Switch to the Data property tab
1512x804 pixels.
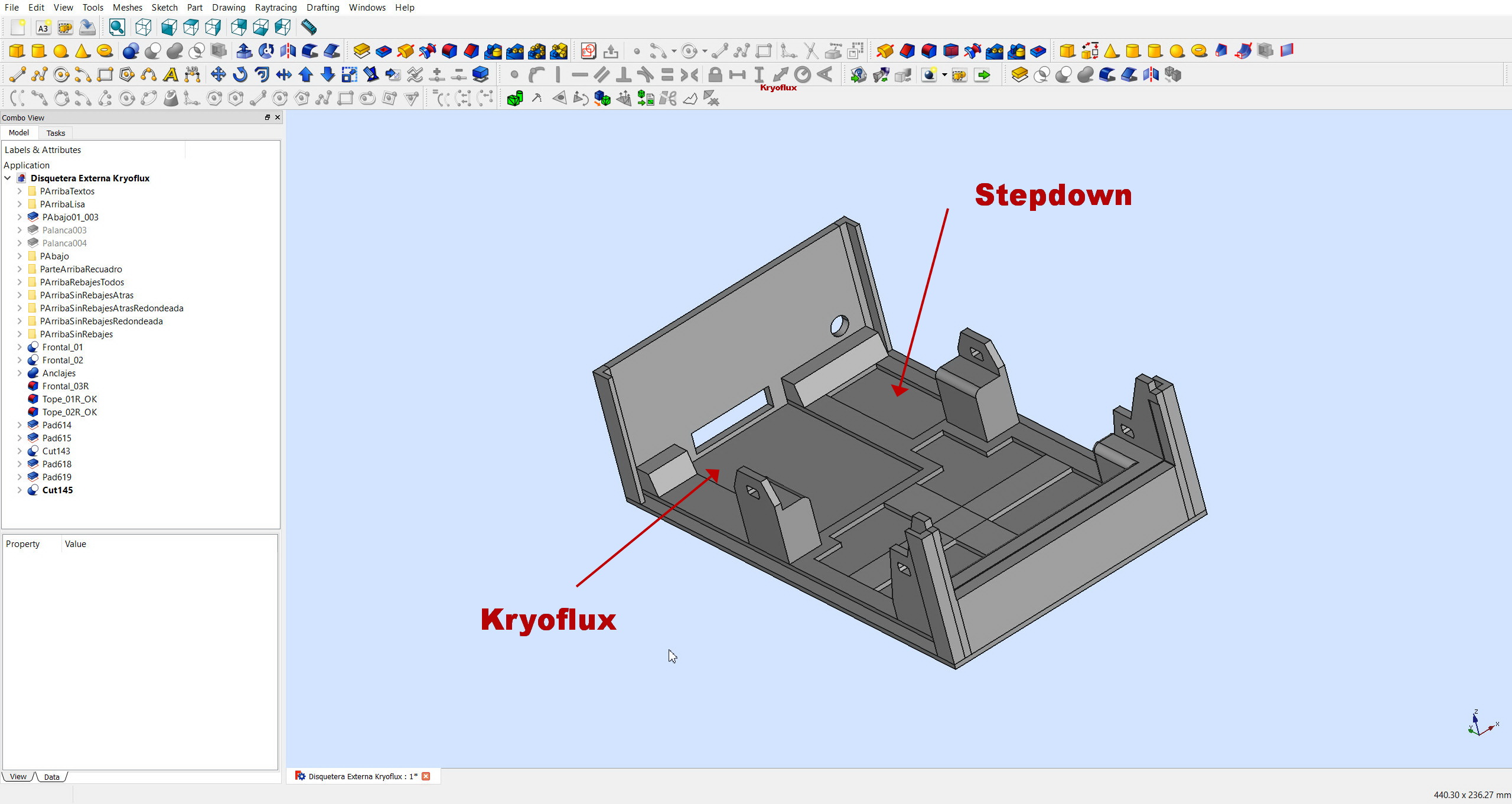click(x=52, y=777)
